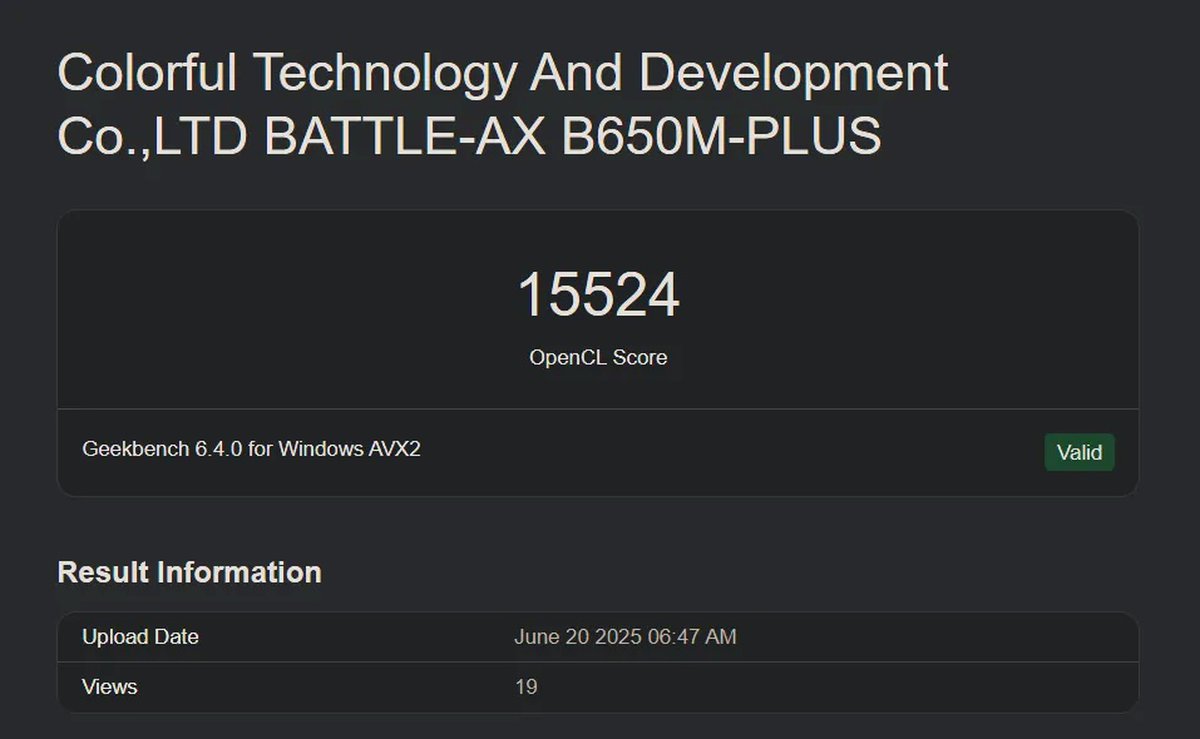The image size is (1200, 739).
Task: Click the Views row label
Action: (110, 687)
